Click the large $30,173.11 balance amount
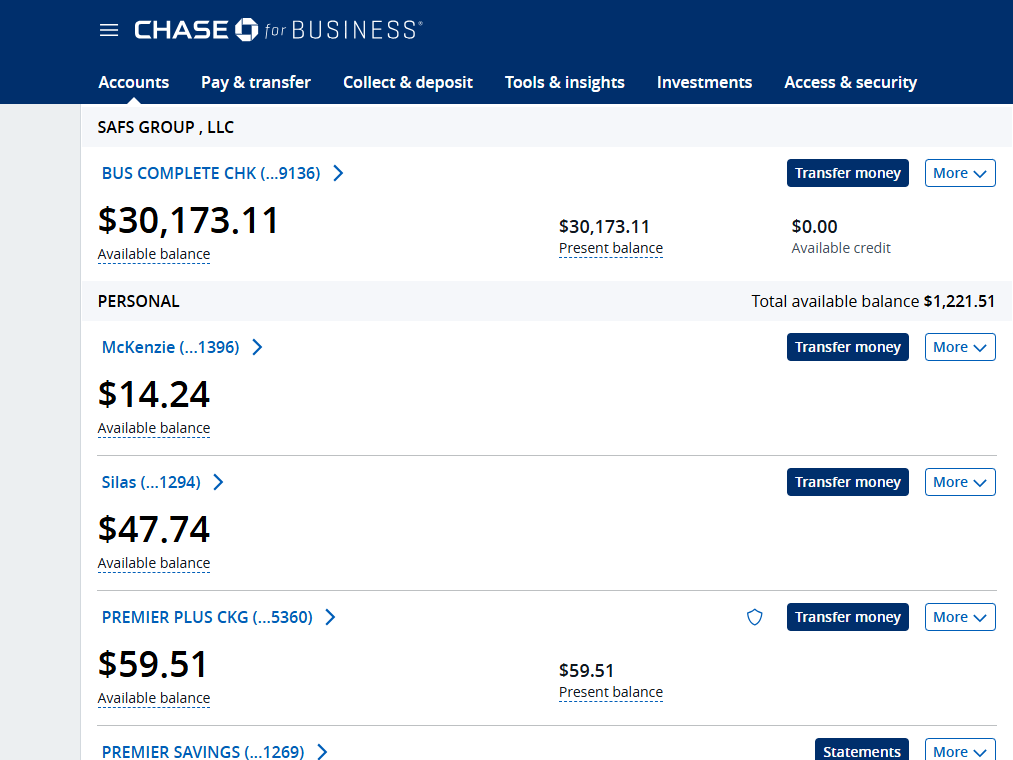1013x760 pixels. pyautogui.click(x=188, y=220)
